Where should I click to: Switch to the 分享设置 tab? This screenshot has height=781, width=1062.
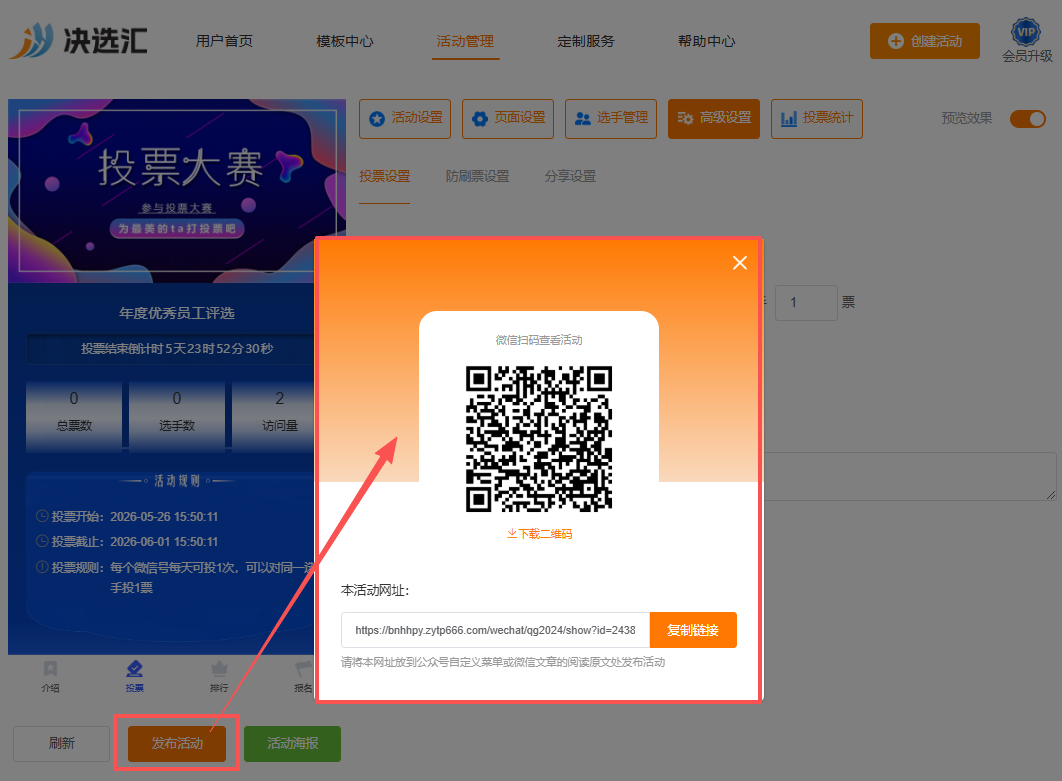(570, 177)
